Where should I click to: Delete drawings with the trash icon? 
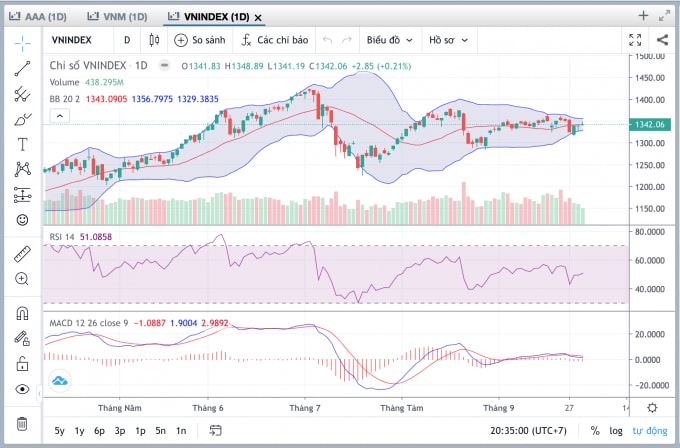tap(22, 423)
